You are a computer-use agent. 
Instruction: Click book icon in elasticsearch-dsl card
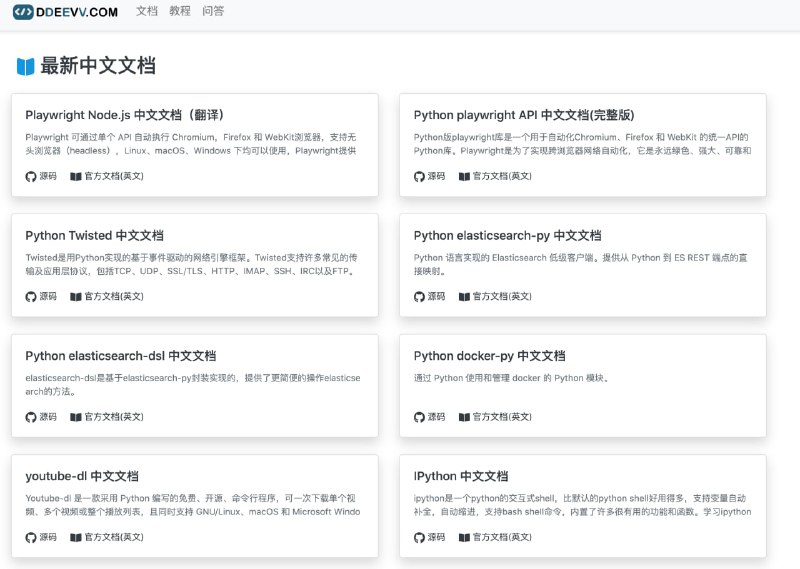(76, 417)
